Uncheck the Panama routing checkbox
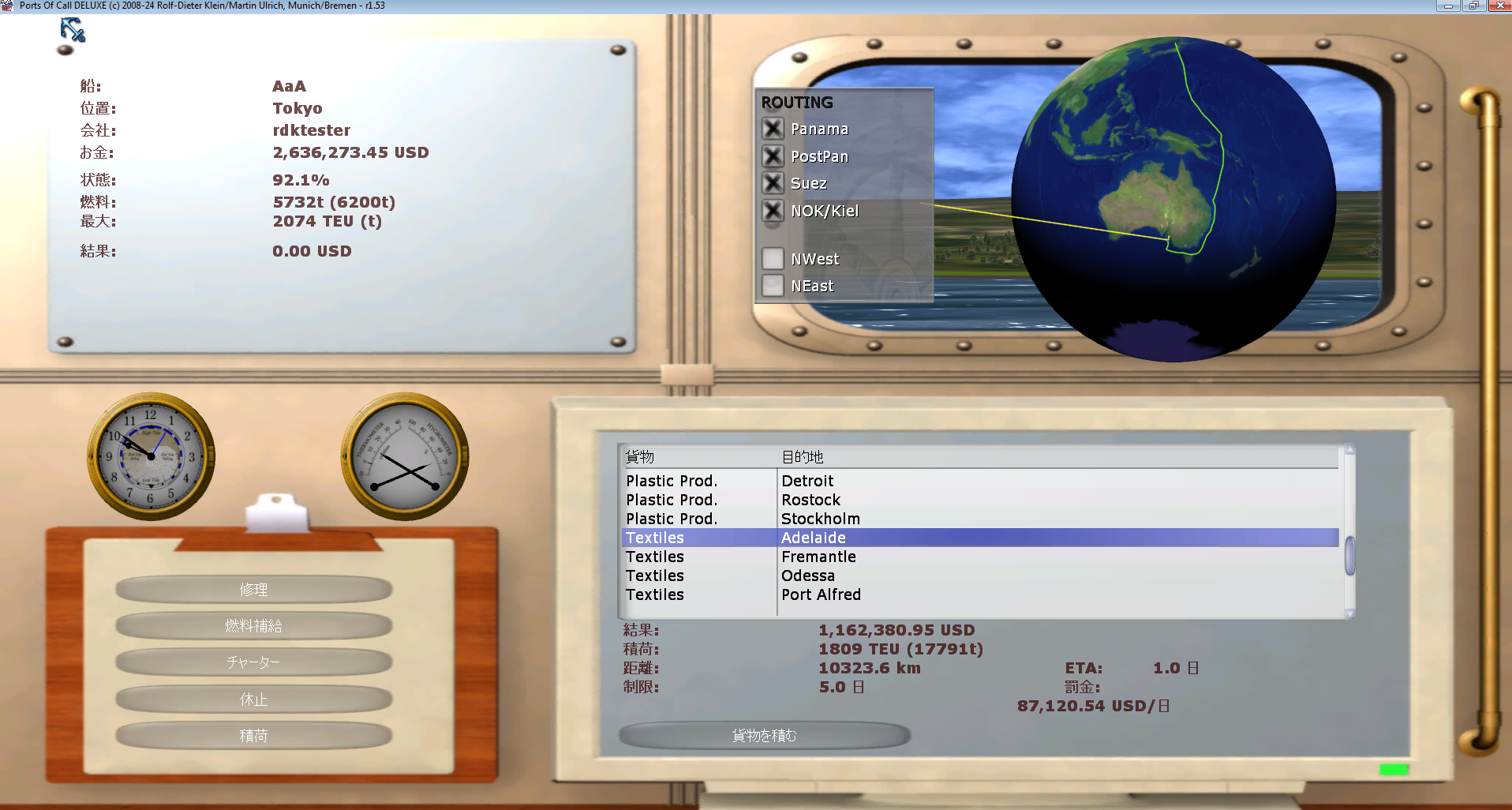The height and width of the screenshot is (810, 1512). (773, 129)
